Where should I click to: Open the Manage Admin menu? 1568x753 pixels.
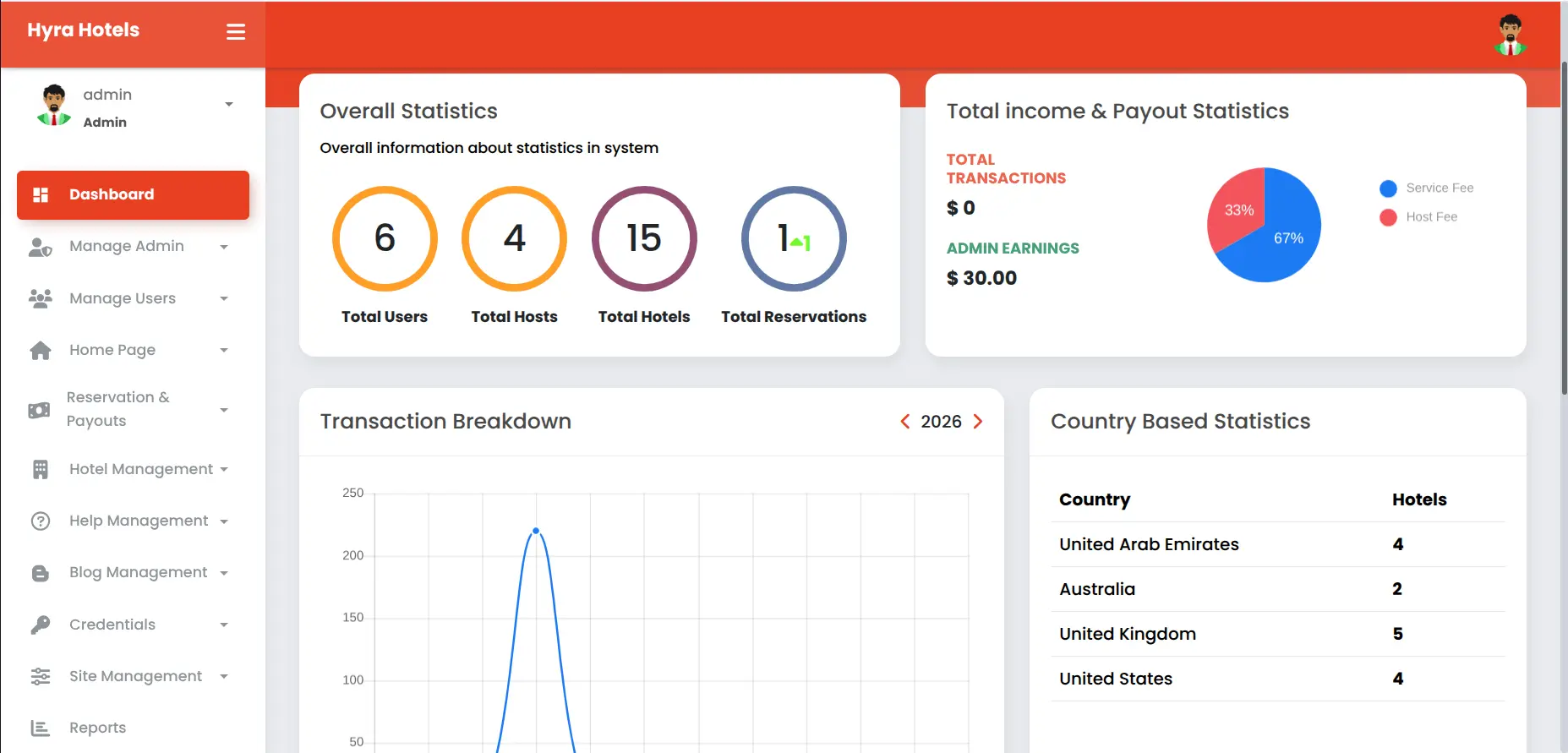coord(133,247)
